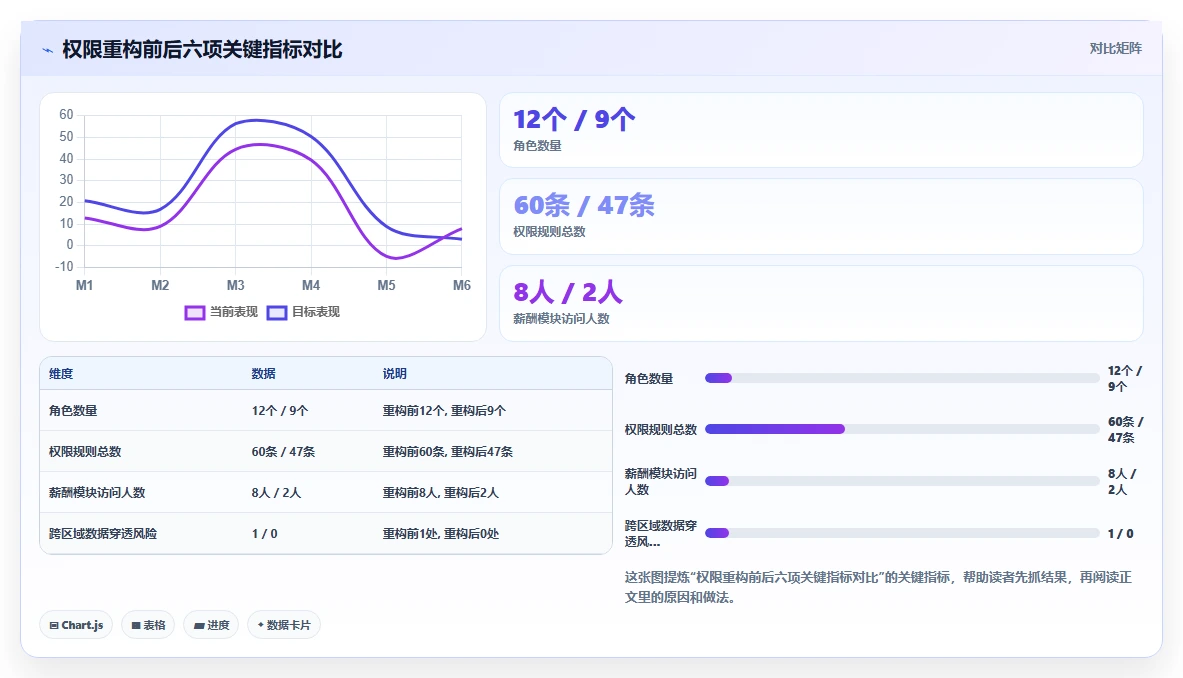Click description 重构前1处, 重构后0处
Screen dimensions: 1183x678
(x=441, y=533)
